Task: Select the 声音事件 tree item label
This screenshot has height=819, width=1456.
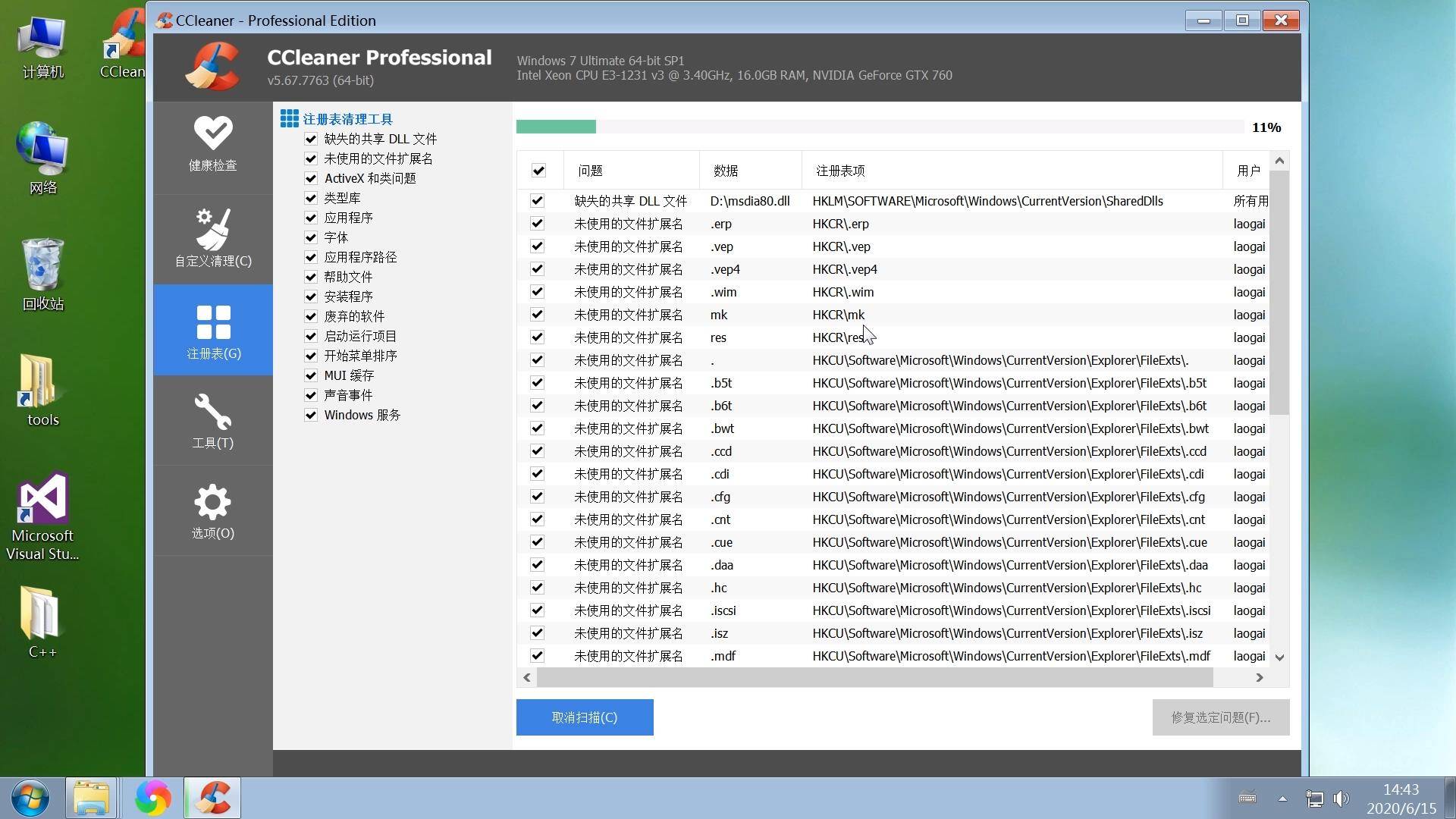Action: pos(348,395)
